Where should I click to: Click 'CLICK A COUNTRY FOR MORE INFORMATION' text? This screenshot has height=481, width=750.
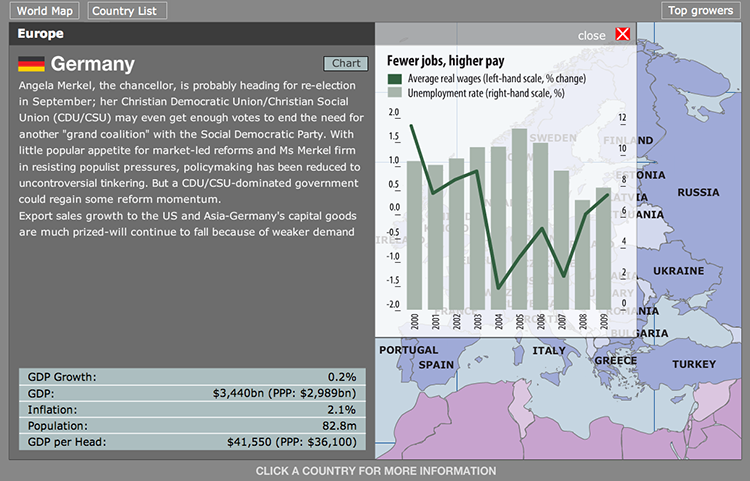point(375,471)
